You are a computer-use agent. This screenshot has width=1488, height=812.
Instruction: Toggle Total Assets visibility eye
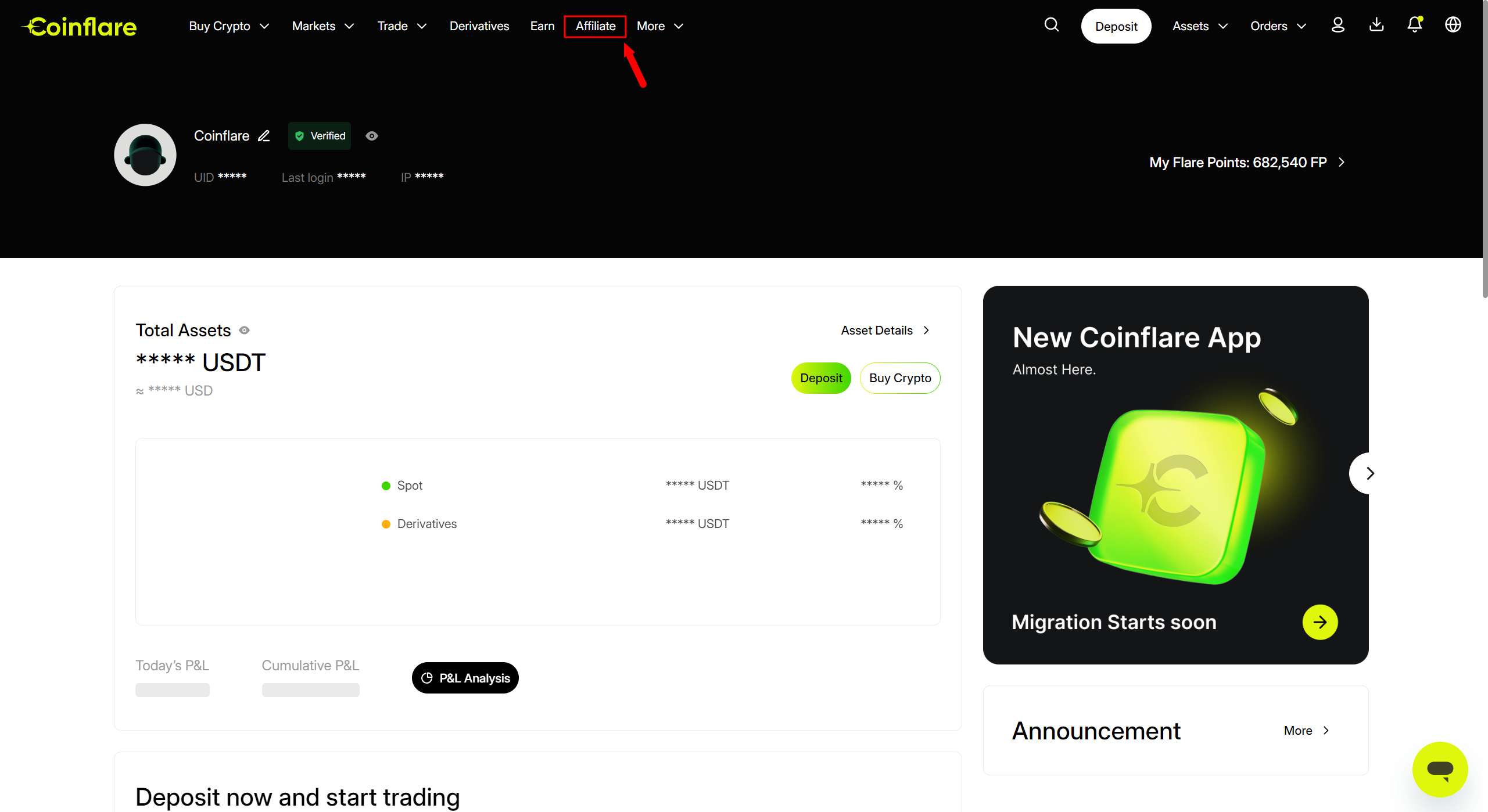(245, 330)
